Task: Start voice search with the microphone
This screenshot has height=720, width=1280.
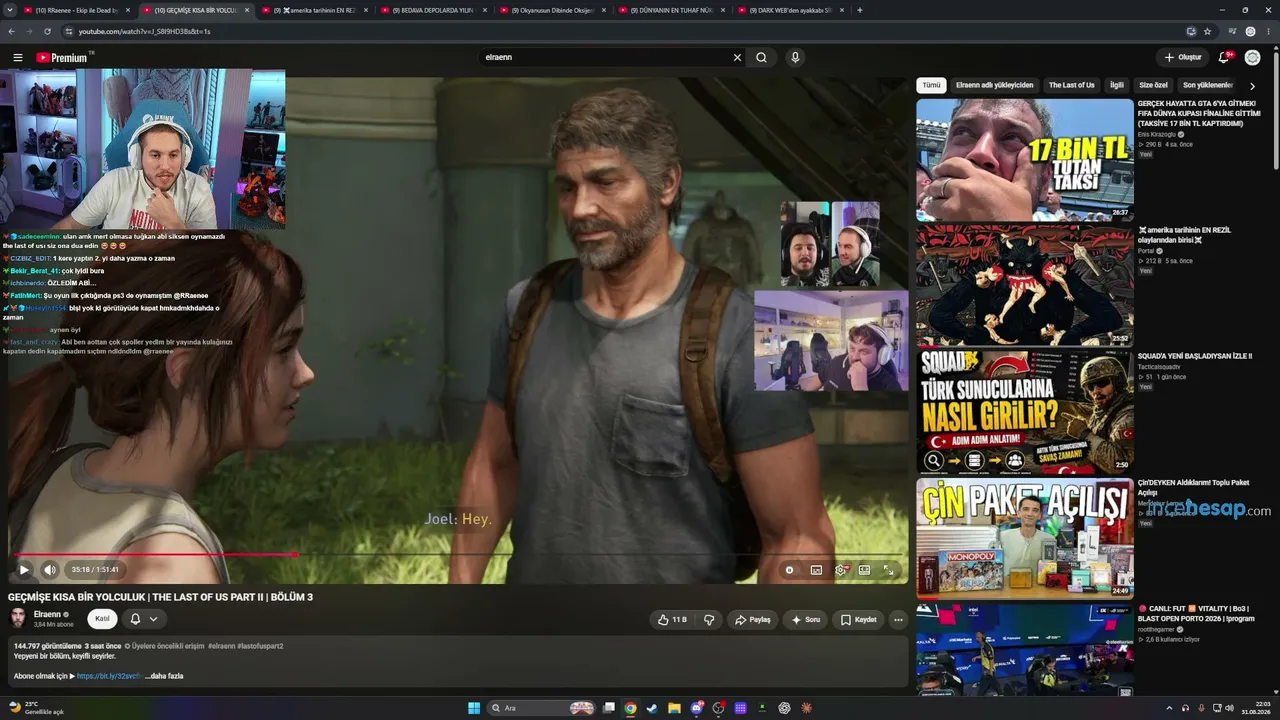Action: (x=795, y=58)
